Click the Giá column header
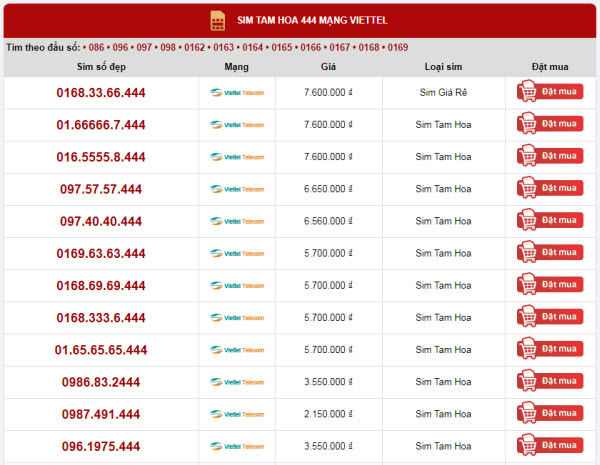 [x=329, y=67]
